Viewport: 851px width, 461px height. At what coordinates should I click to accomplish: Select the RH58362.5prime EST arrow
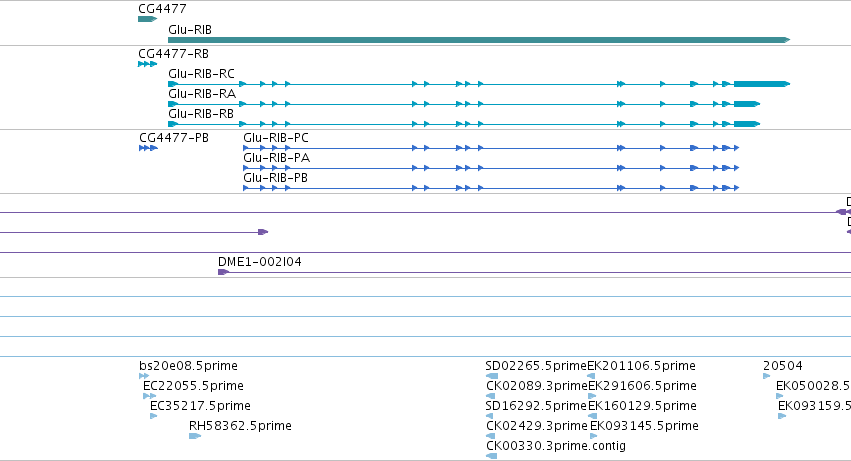tap(195, 436)
